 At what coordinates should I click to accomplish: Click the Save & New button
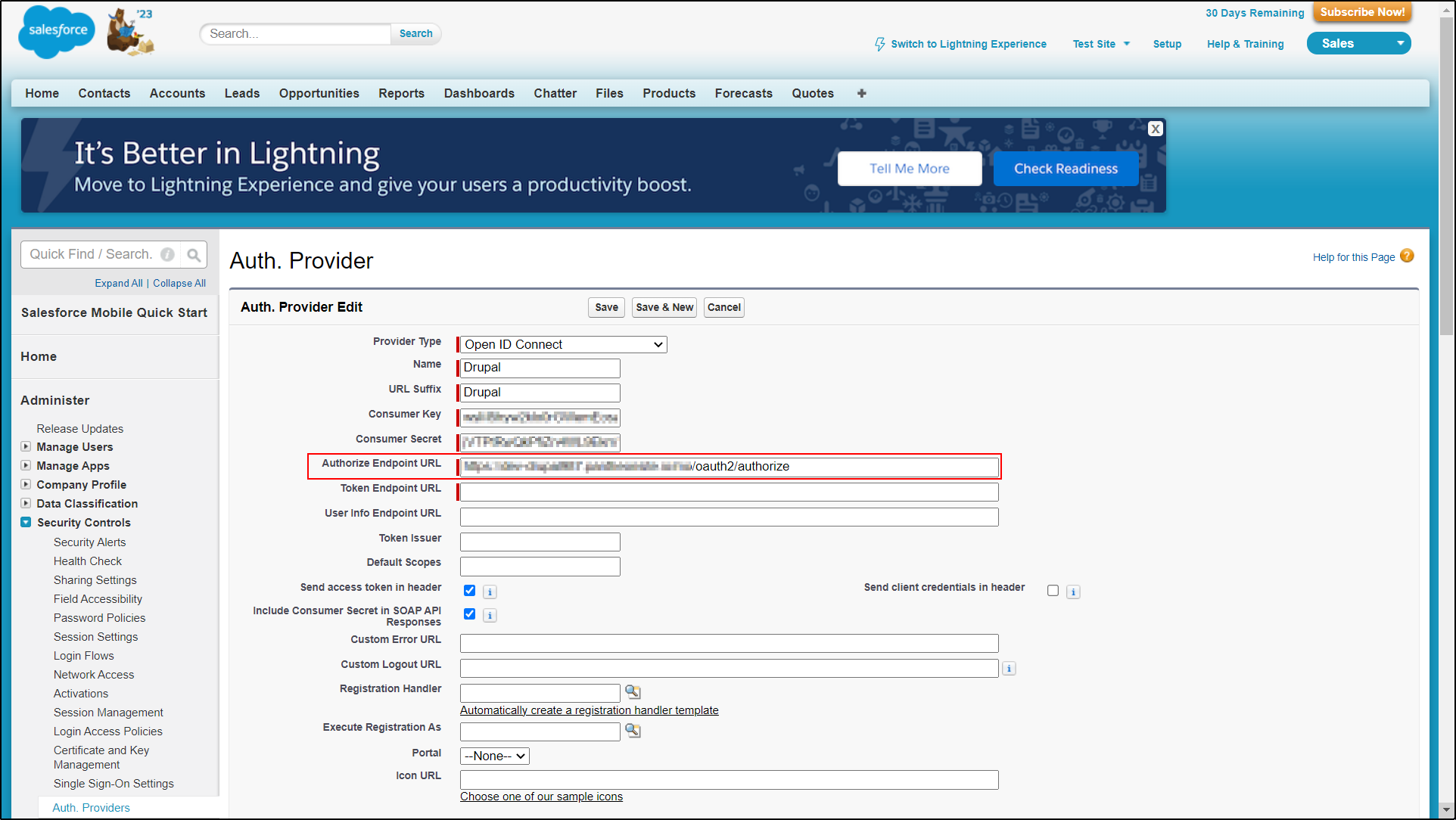click(x=664, y=307)
